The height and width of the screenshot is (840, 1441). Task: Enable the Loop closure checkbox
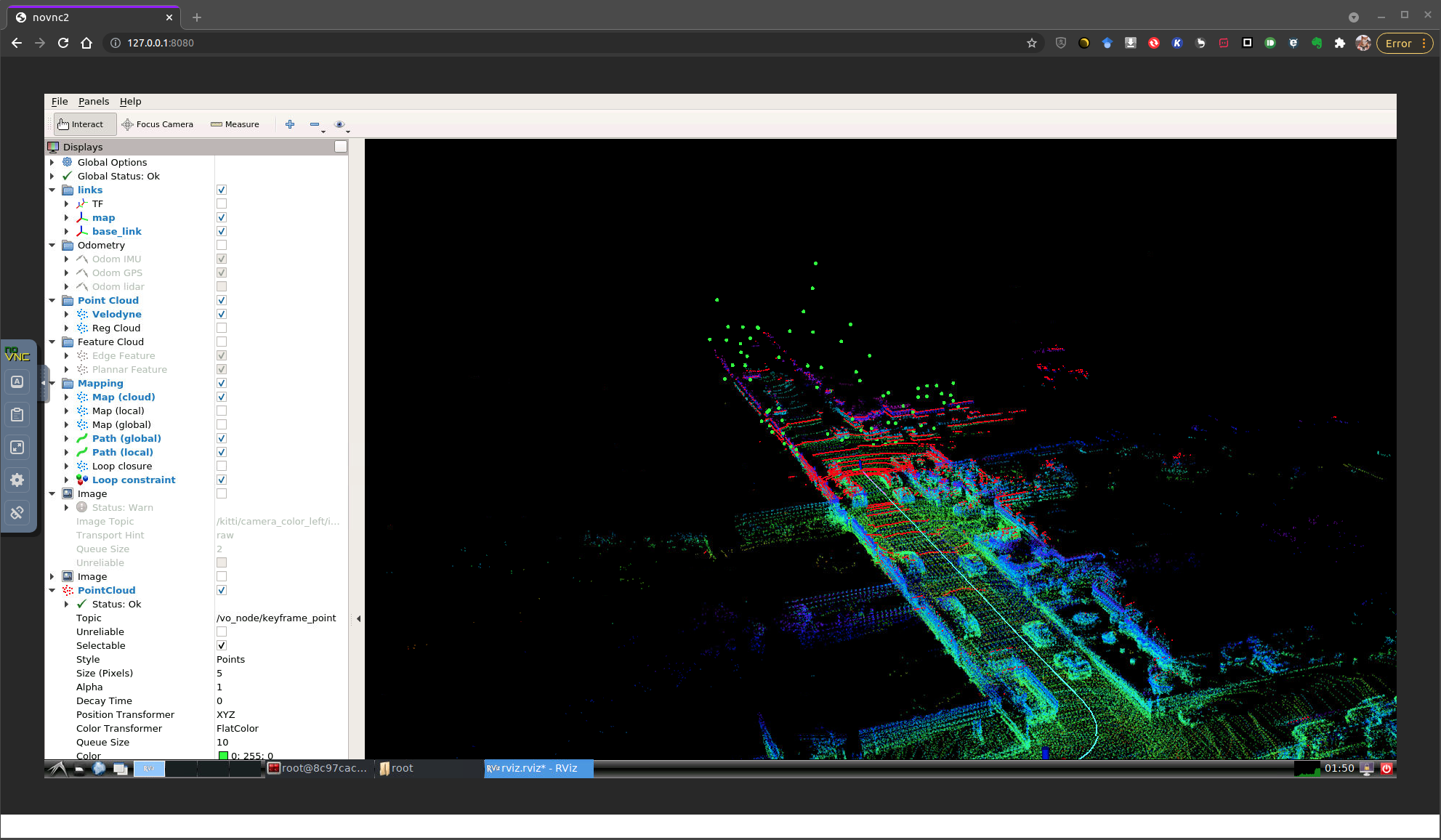[x=222, y=467]
